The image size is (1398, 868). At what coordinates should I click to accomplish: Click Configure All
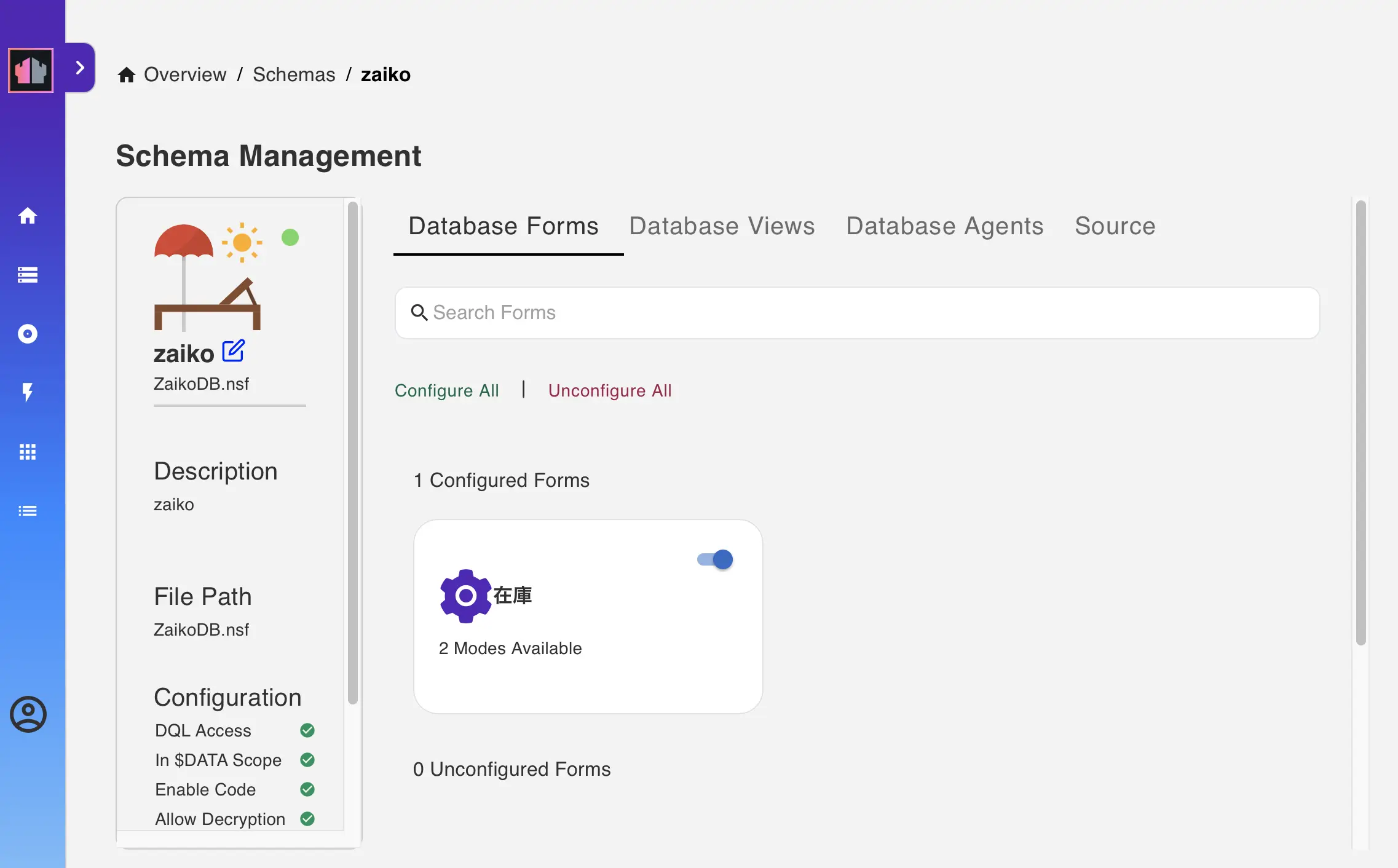[447, 390]
